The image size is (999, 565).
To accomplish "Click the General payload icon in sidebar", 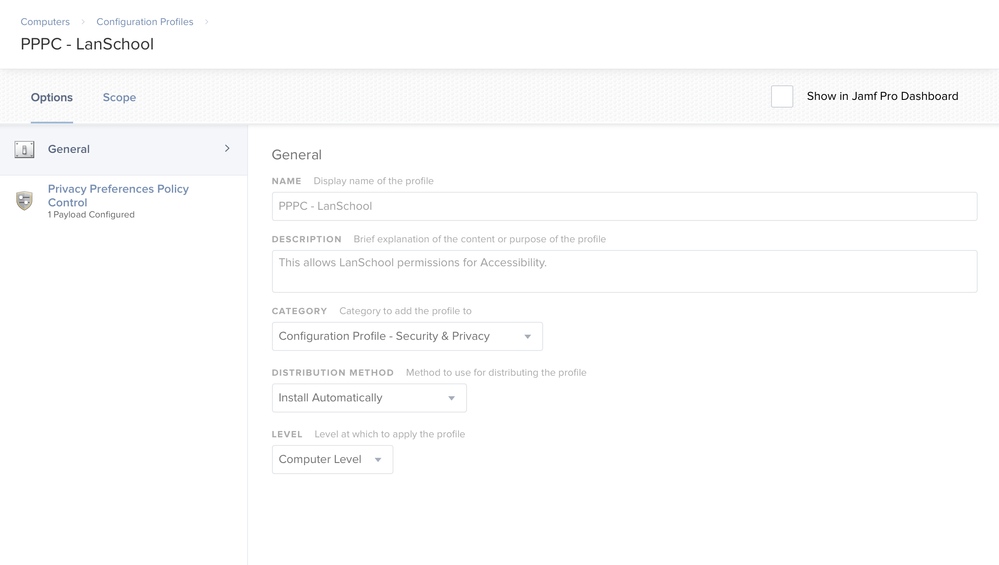I will point(24,150).
